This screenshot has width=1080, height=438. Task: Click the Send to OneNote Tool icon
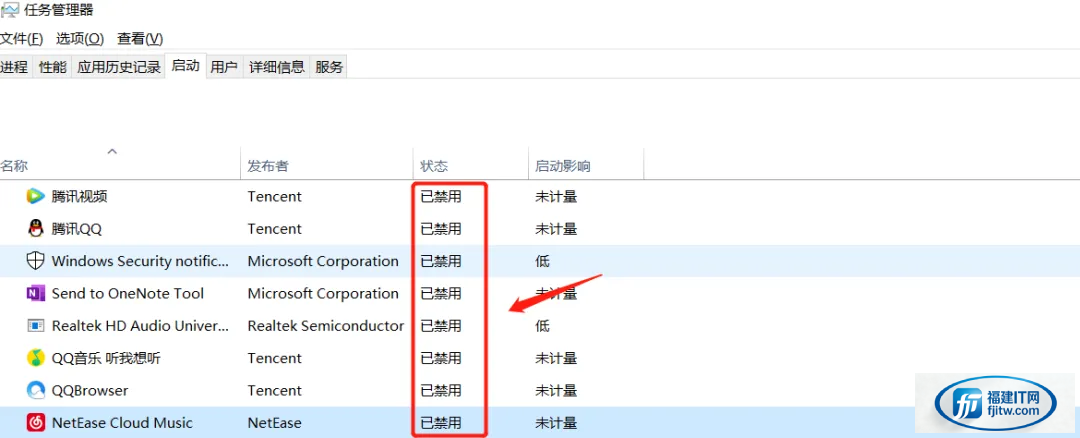(x=35, y=293)
